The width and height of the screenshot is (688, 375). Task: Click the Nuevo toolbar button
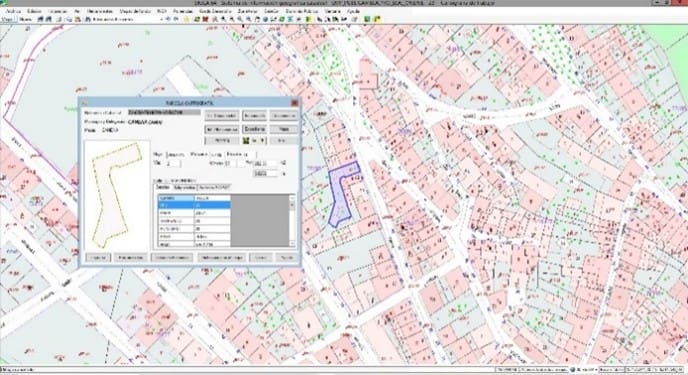point(26,19)
